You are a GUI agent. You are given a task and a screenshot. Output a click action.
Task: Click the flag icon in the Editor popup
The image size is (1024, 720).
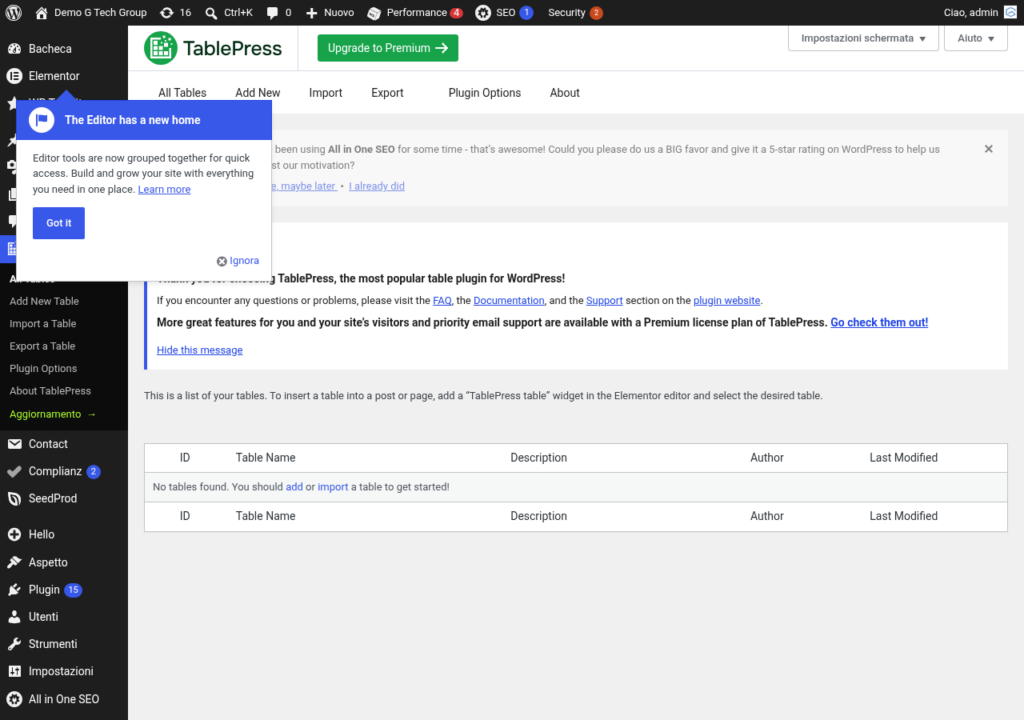(x=41, y=120)
